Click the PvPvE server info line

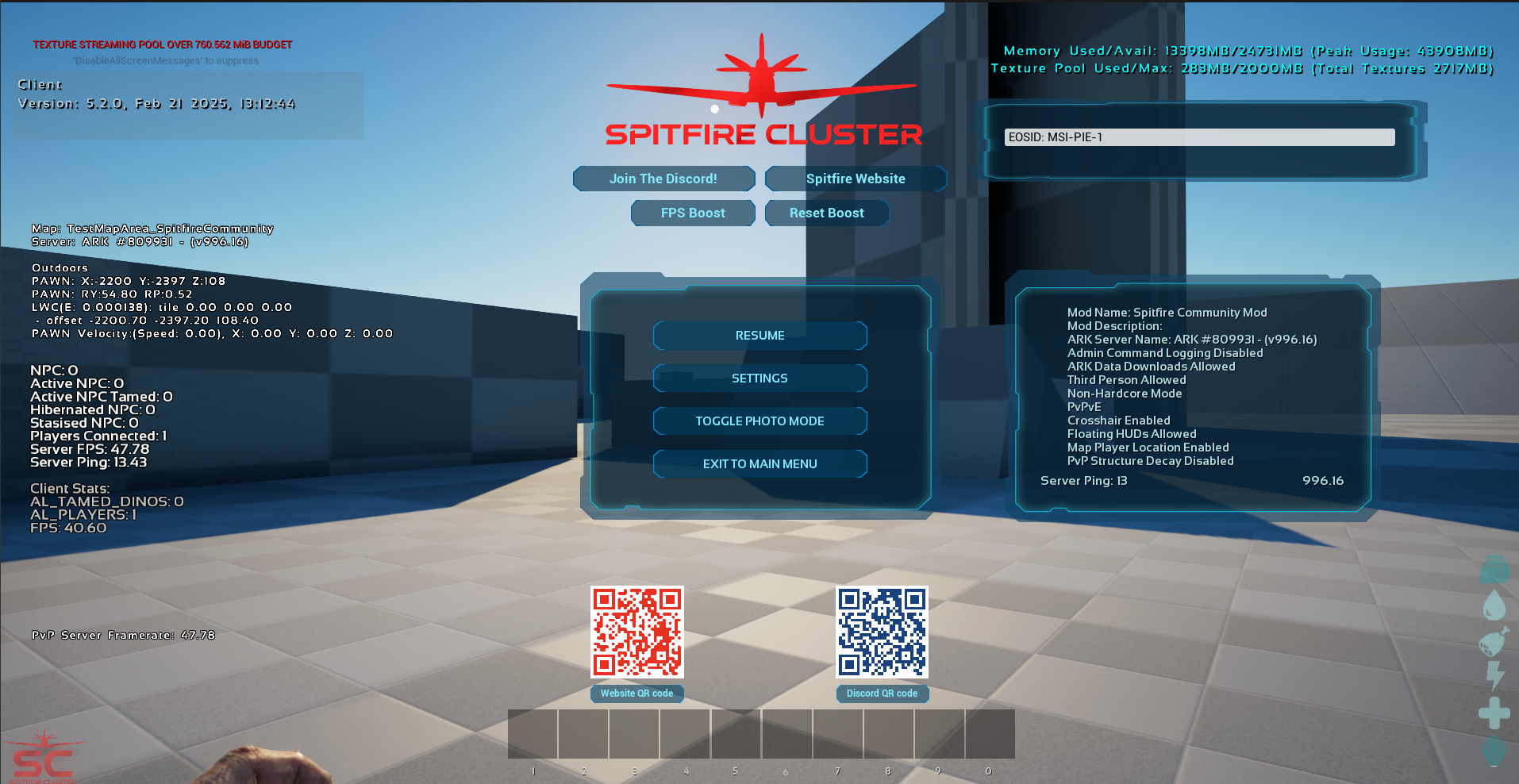1084,407
